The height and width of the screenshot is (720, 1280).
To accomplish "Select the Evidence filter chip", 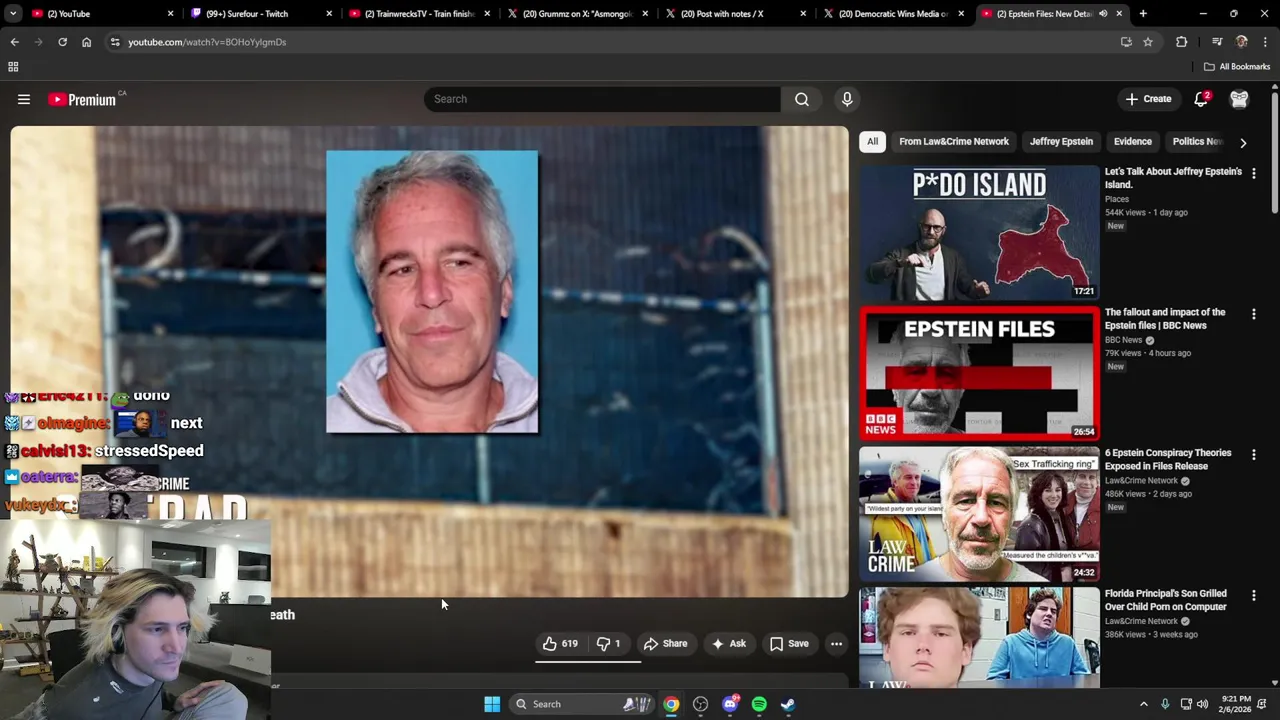I will click(x=1133, y=142).
